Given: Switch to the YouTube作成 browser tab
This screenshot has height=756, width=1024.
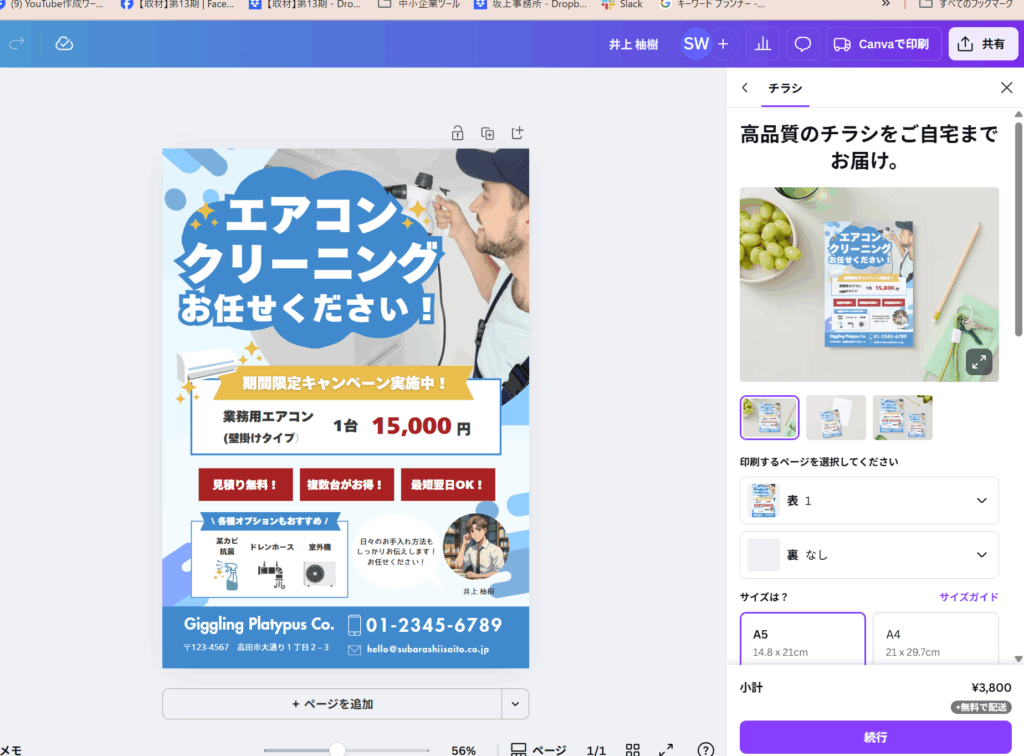Looking at the screenshot, I should coord(52,5).
